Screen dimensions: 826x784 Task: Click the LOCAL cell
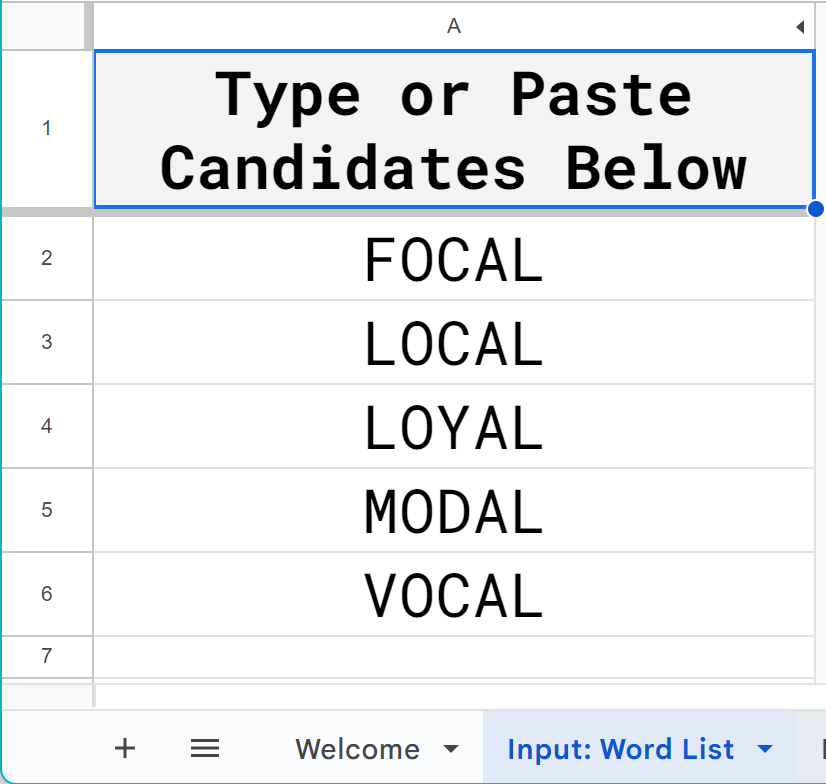coord(453,343)
